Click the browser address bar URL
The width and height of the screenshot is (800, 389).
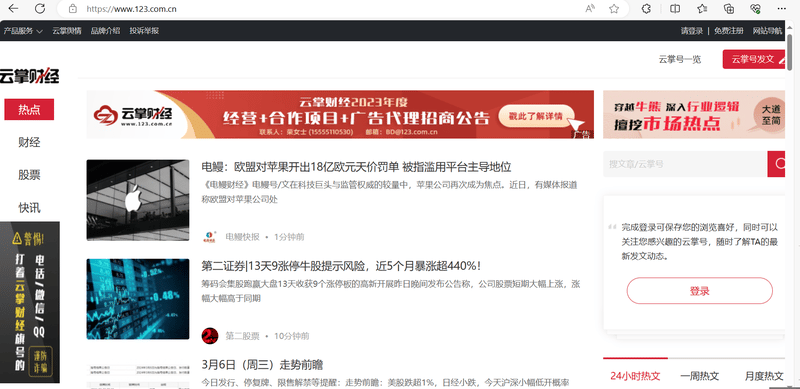(x=132, y=9)
